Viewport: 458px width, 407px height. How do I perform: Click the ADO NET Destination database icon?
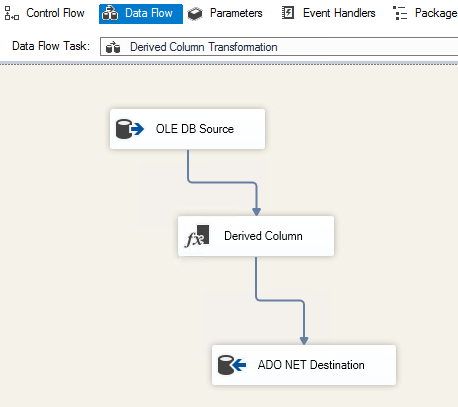click(232, 365)
